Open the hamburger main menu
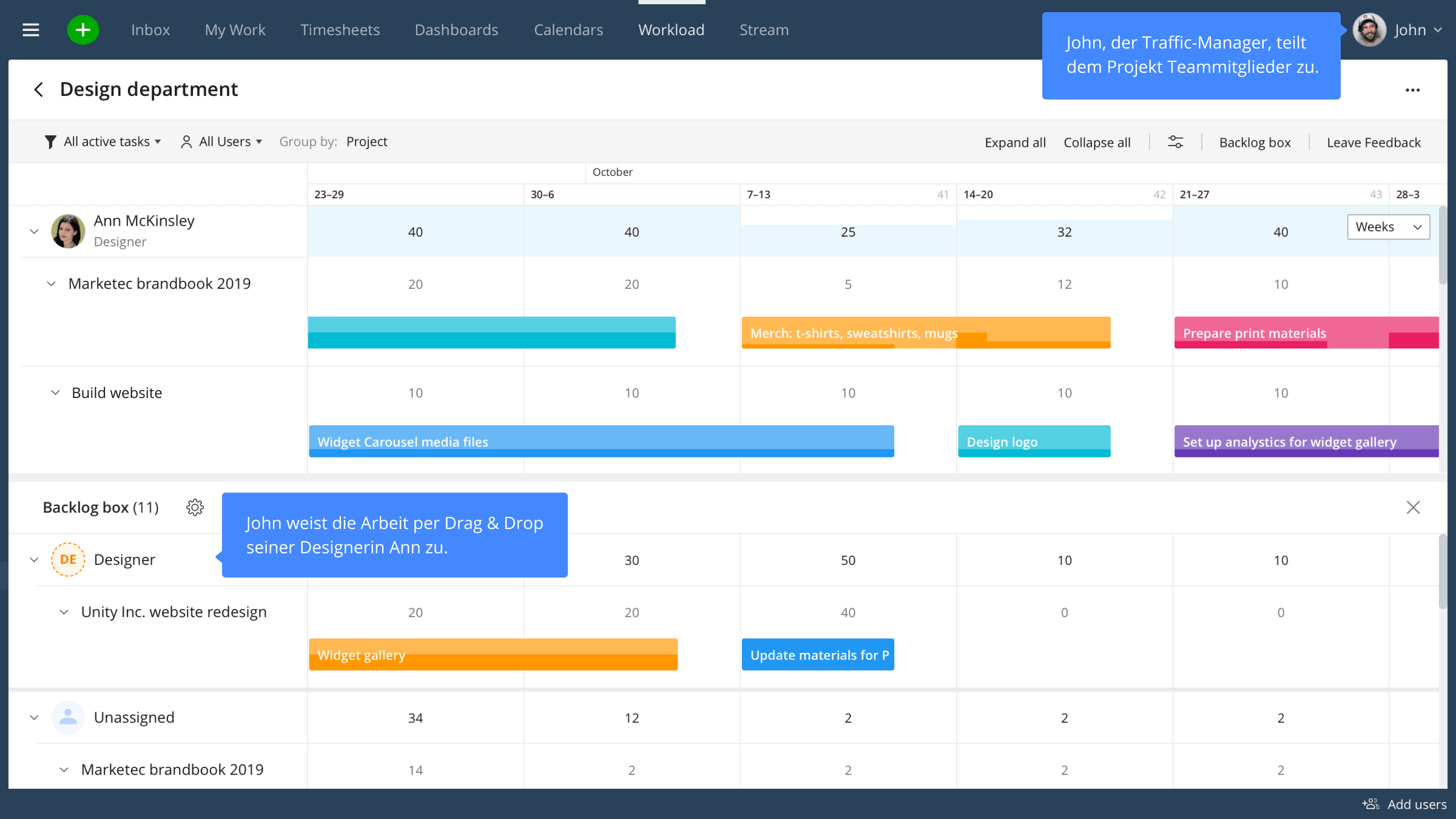 coord(31,30)
